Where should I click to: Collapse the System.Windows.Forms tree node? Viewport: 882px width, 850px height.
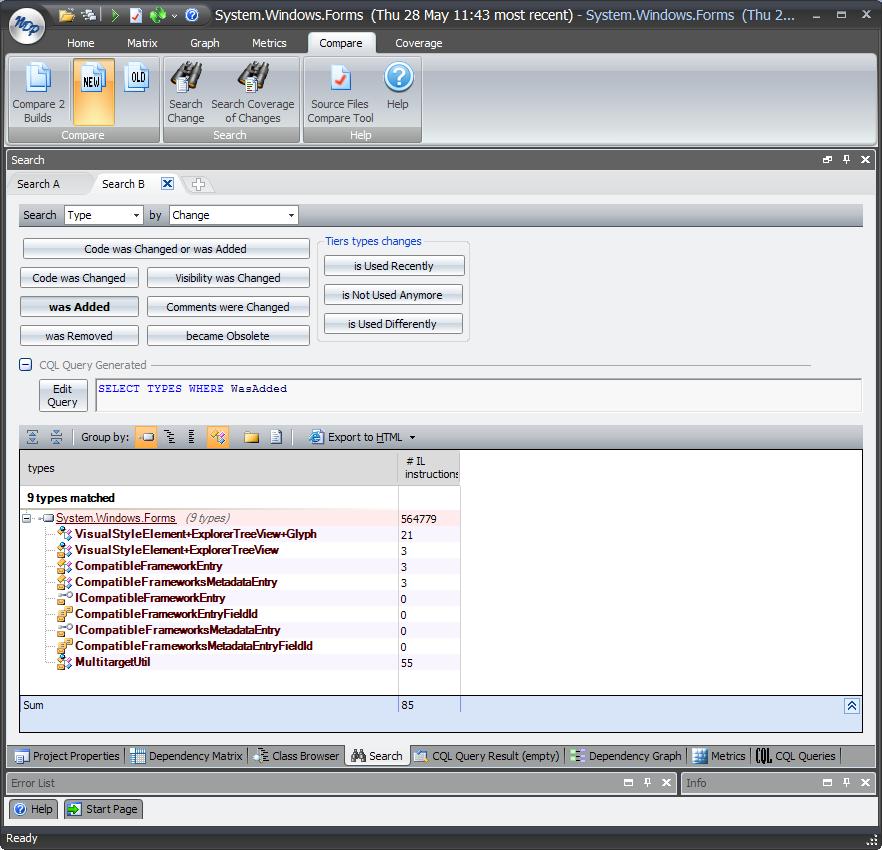(26, 518)
